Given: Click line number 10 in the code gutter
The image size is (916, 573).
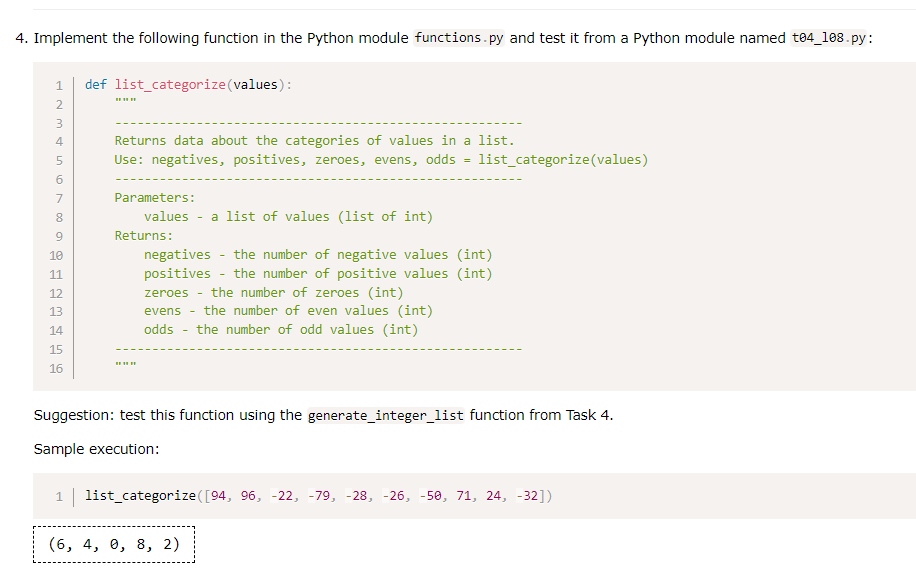Looking at the screenshot, I should (56, 255).
